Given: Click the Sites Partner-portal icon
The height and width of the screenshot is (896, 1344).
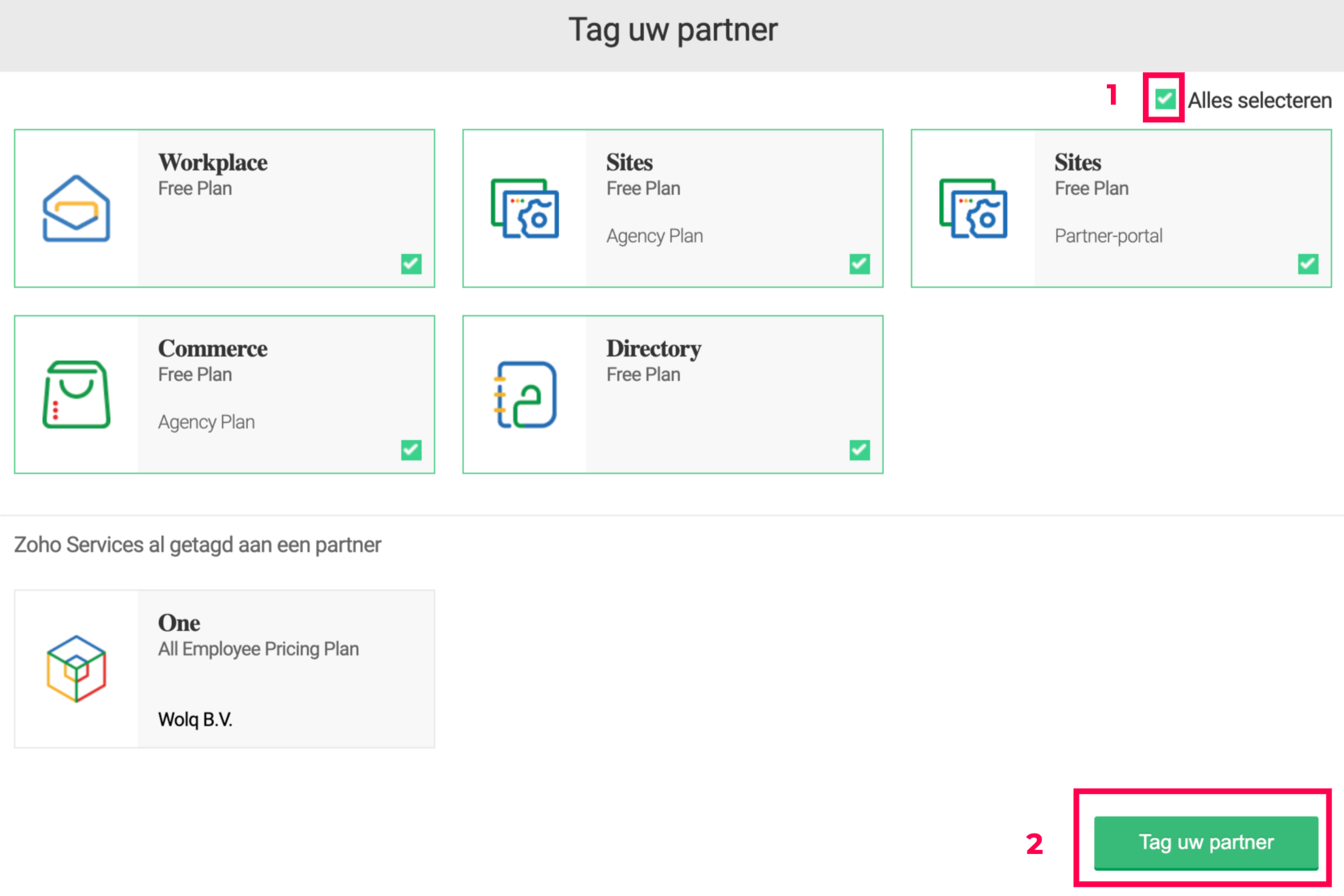Looking at the screenshot, I should pyautogui.click(x=973, y=209).
